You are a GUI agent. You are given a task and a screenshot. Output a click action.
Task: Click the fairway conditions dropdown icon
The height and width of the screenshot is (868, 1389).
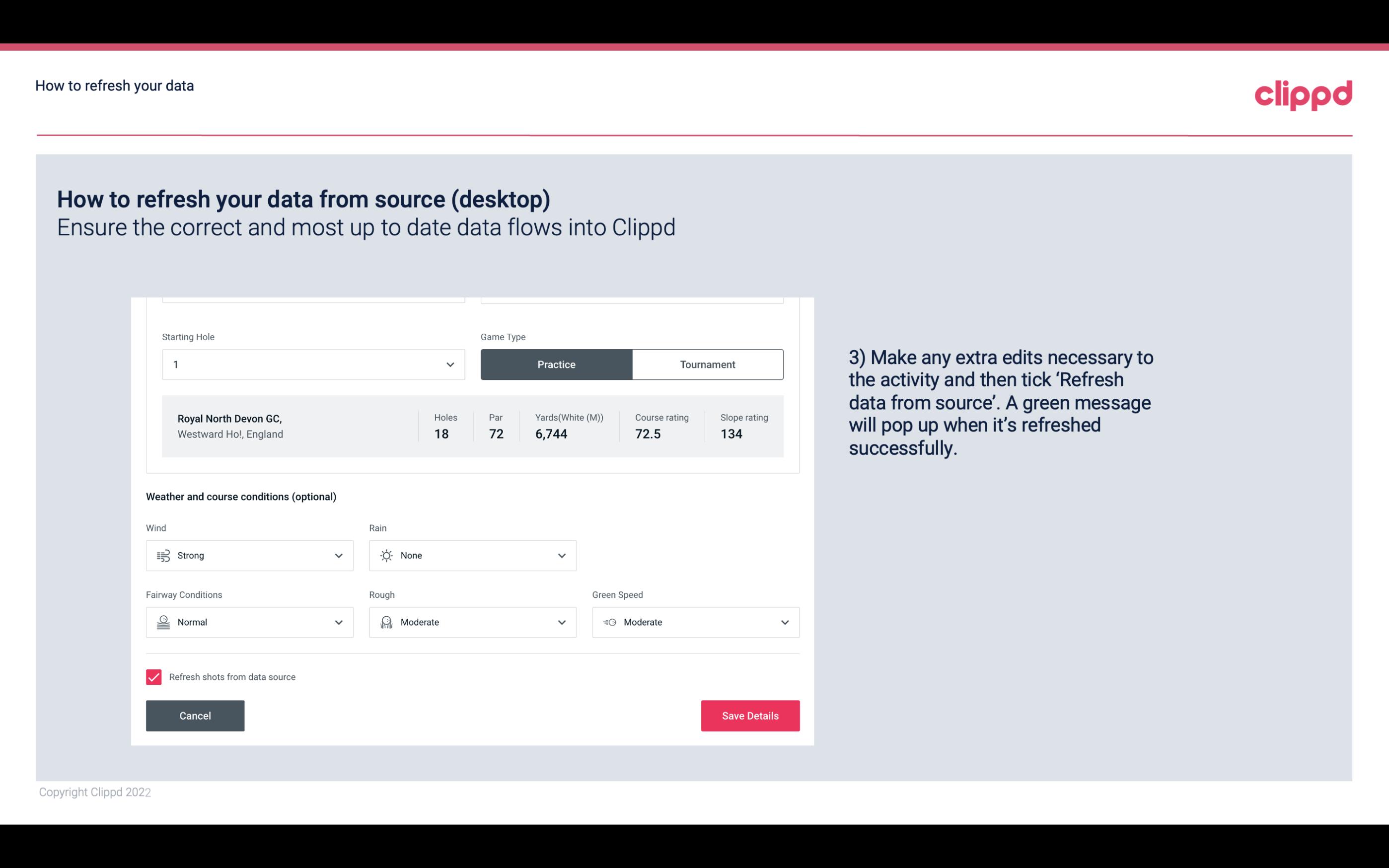(338, 622)
